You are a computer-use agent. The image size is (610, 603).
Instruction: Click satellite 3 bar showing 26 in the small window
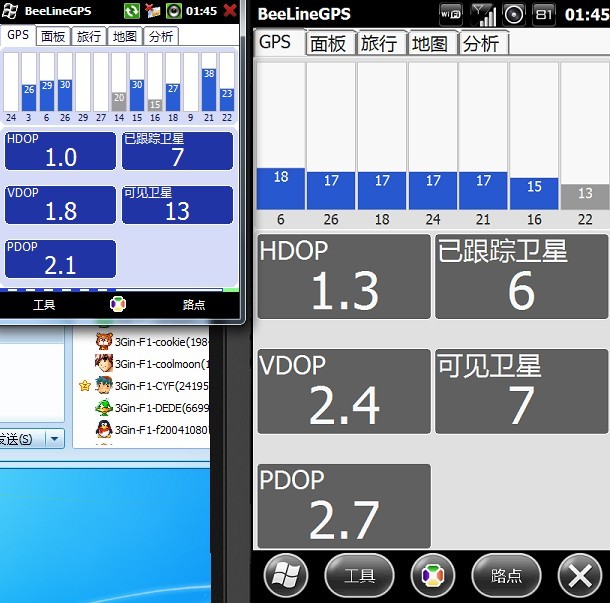point(29,98)
